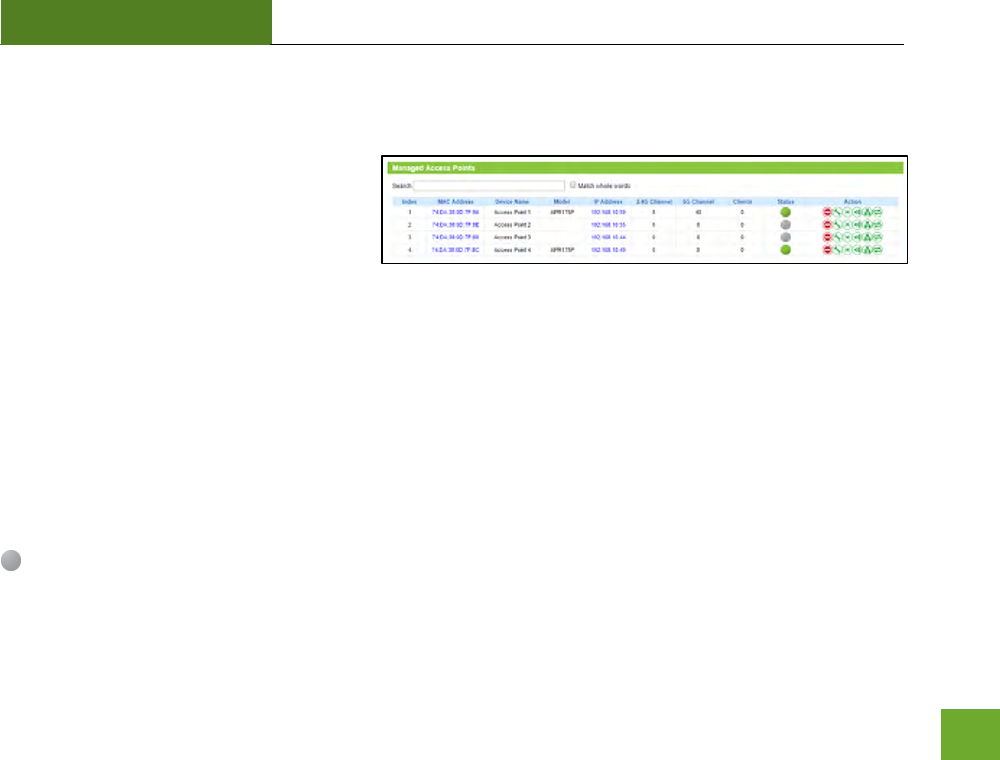Enable the Match whole words checkbox
Viewport: 1000px width, 760px height.
pyautogui.click(x=573, y=185)
